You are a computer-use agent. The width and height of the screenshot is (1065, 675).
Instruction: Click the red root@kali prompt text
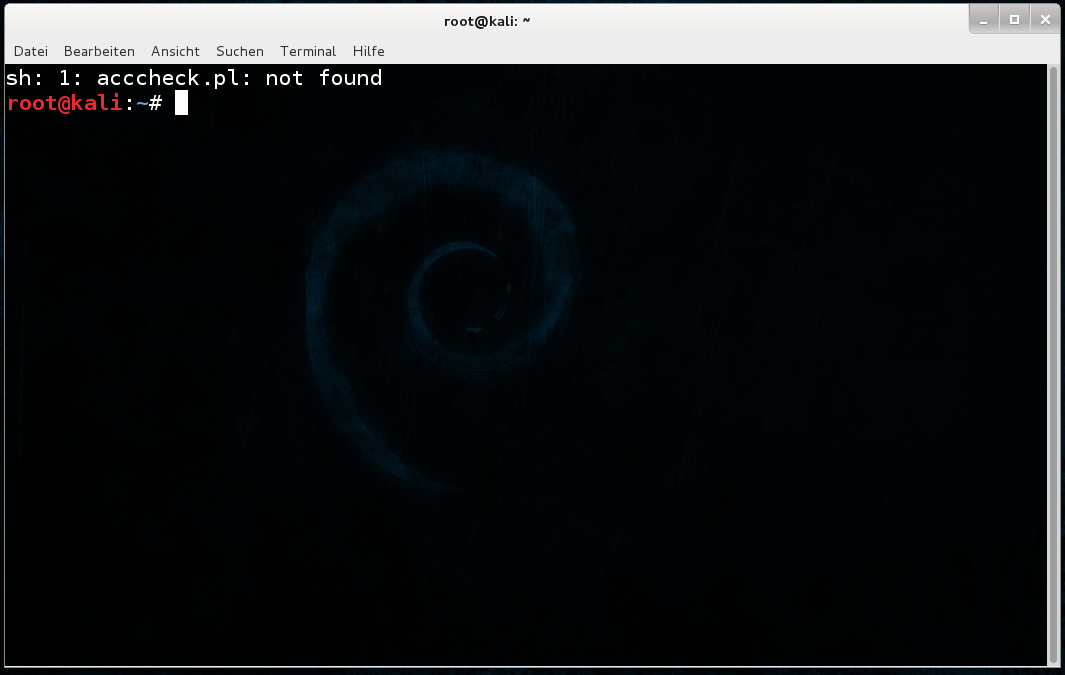(x=65, y=103)
